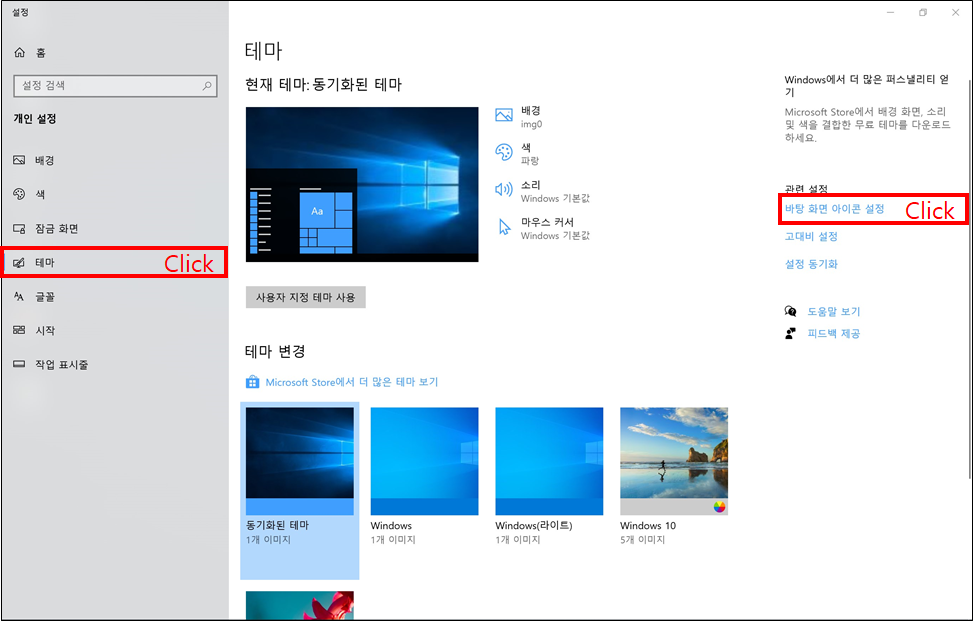Select the Windows 10 beach theme thumbnail

pyautogui.click(x=674, y=461)
